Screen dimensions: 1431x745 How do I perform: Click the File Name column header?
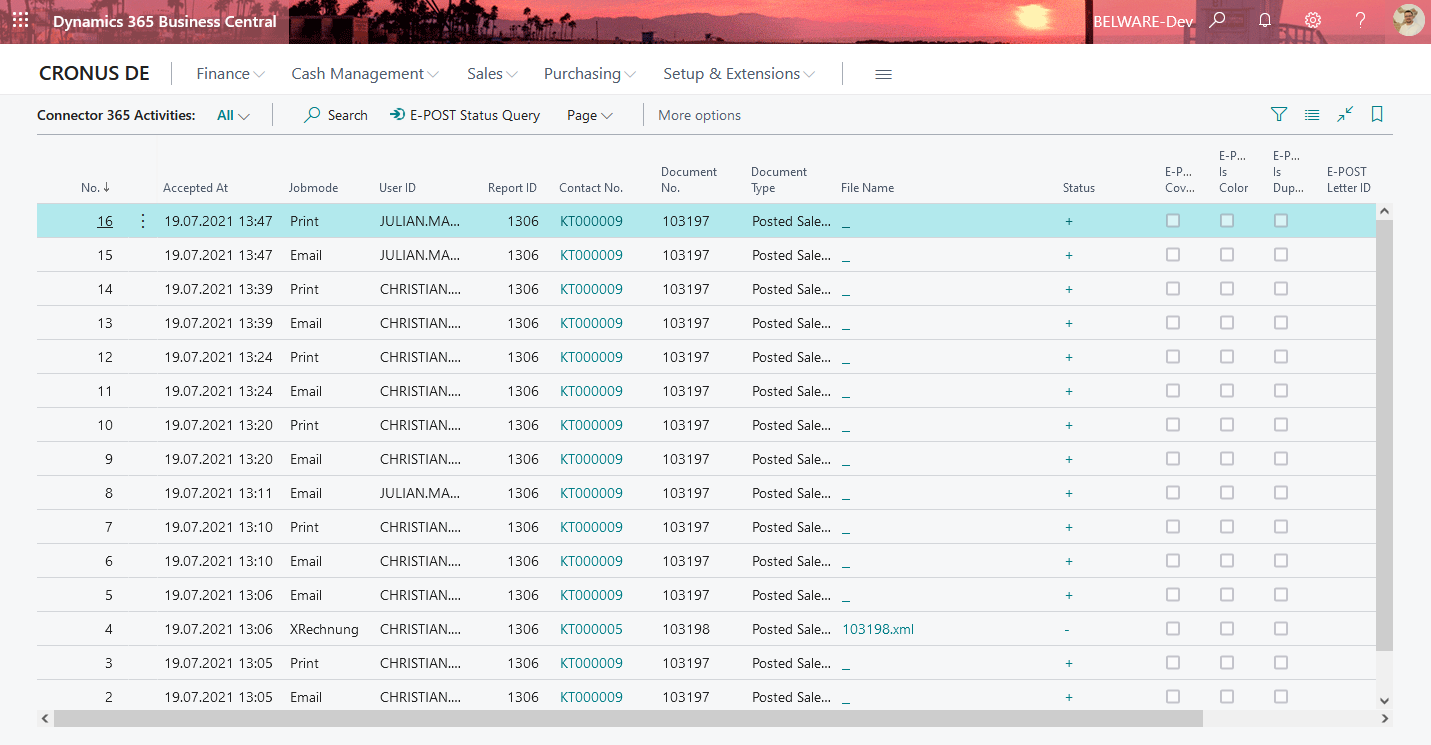[868, 187]
